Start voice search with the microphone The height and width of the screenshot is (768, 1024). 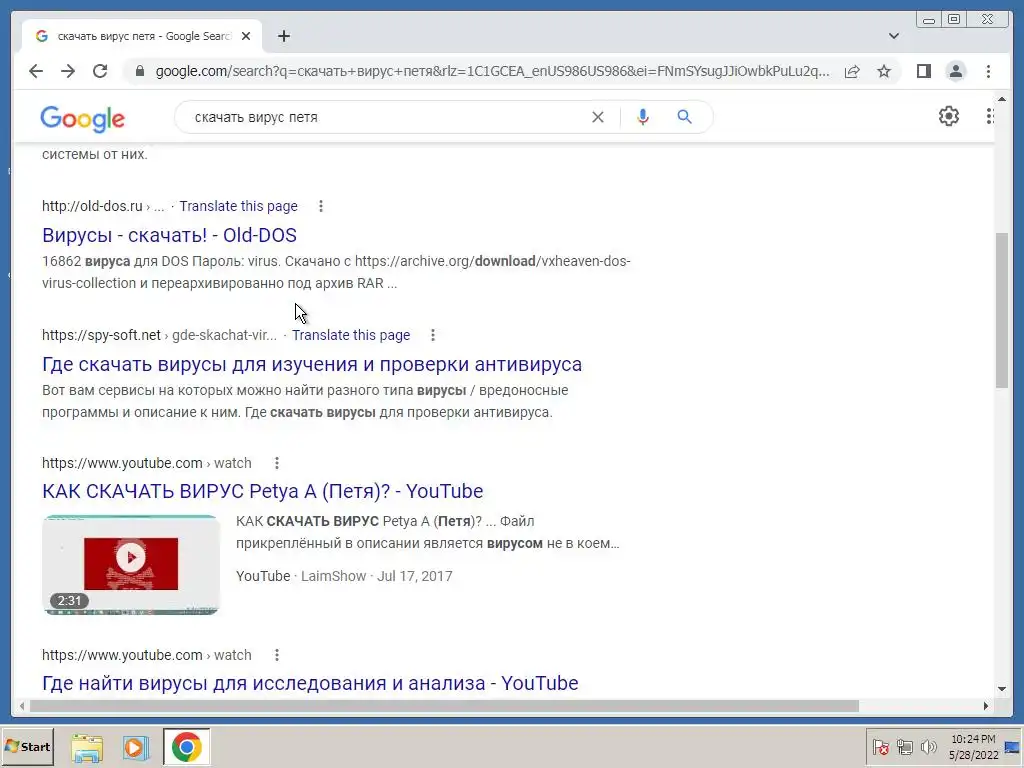tap(643, 117)
